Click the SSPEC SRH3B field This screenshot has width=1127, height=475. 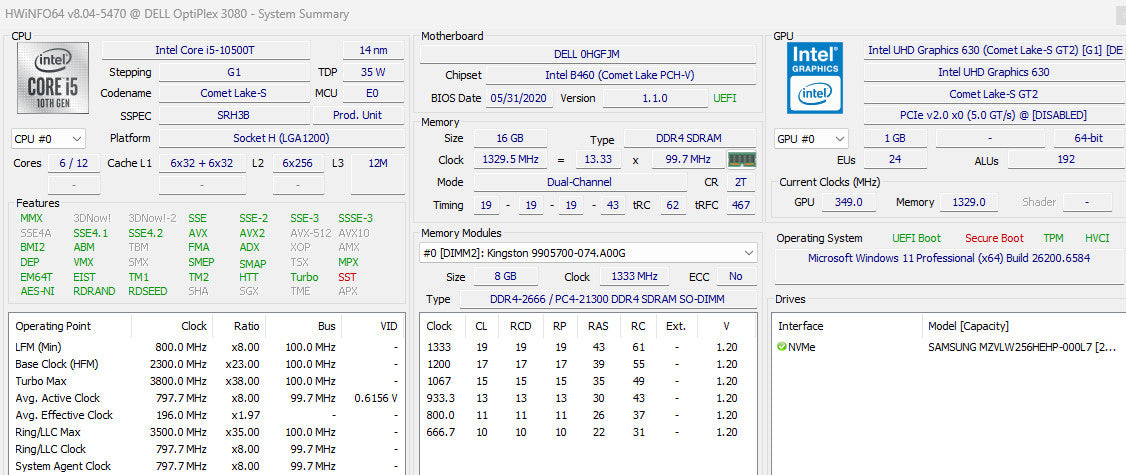pos(234,115)
